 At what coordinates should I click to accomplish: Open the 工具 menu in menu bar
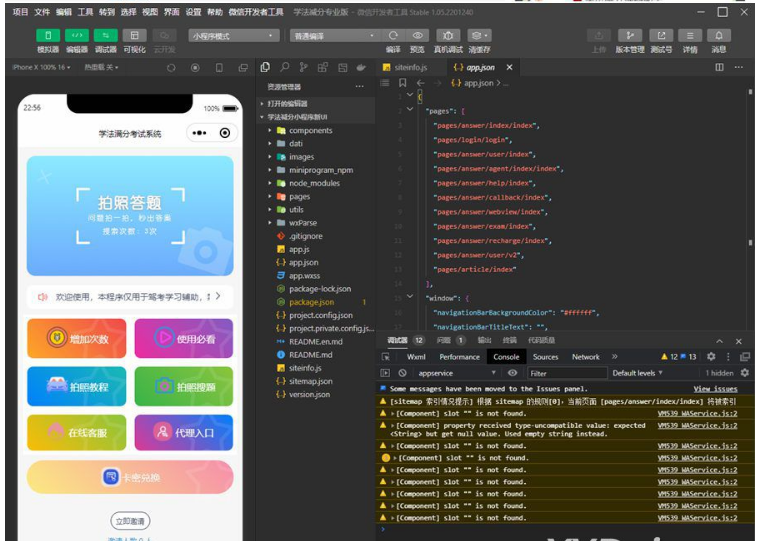pos(86,12)
